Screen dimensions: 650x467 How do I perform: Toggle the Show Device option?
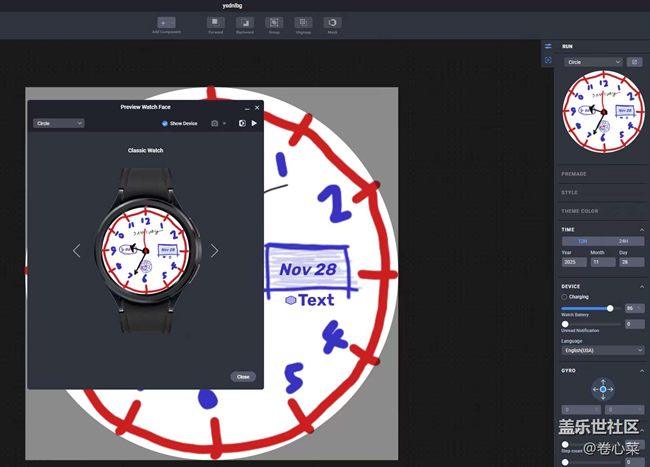pyautogui.click(x=166, y=123)
